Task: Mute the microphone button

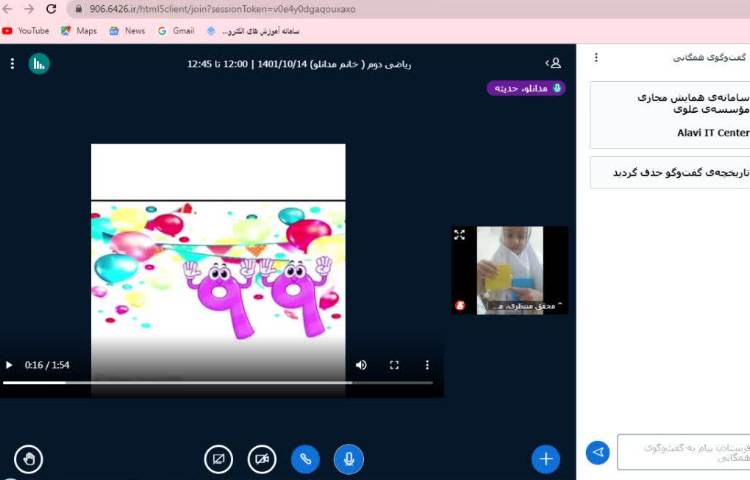Action: pyautogui.click(x=348, y=459)
